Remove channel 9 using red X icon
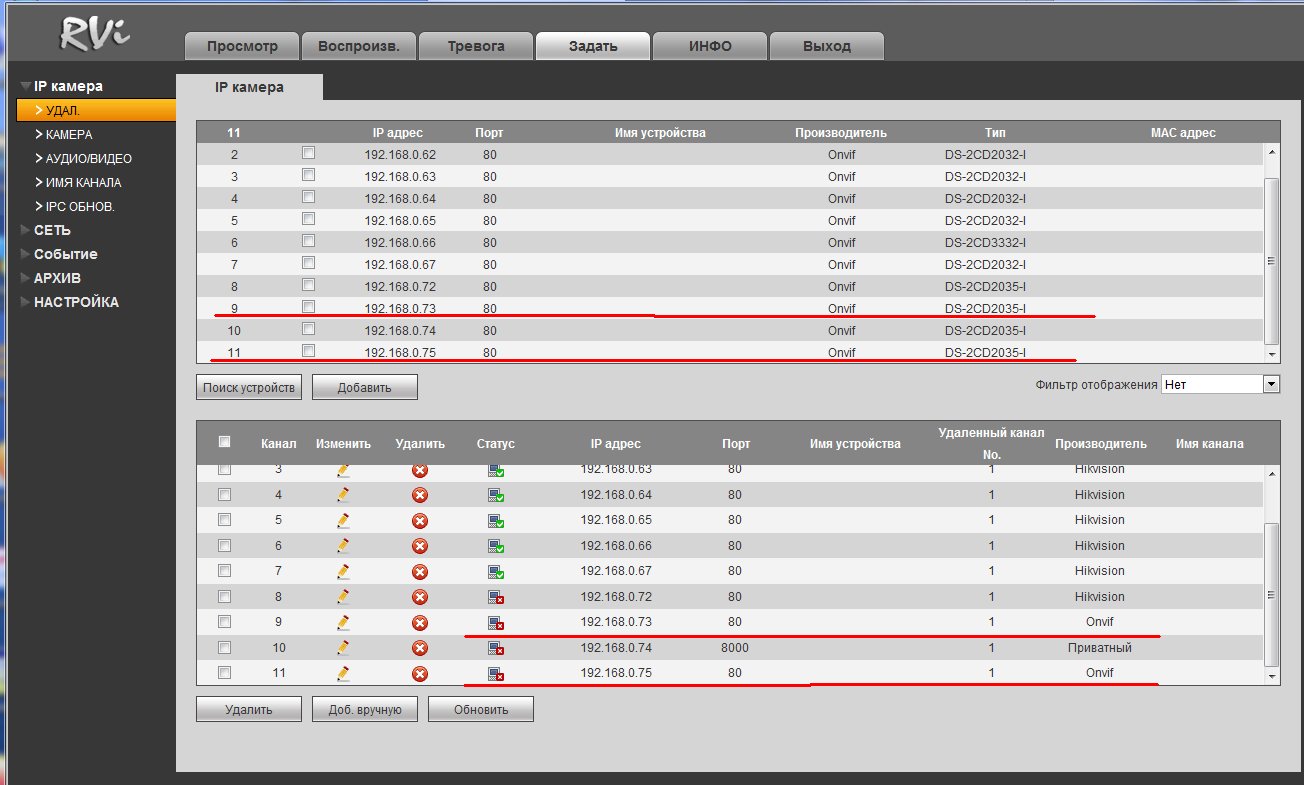 tap(420, 622)
